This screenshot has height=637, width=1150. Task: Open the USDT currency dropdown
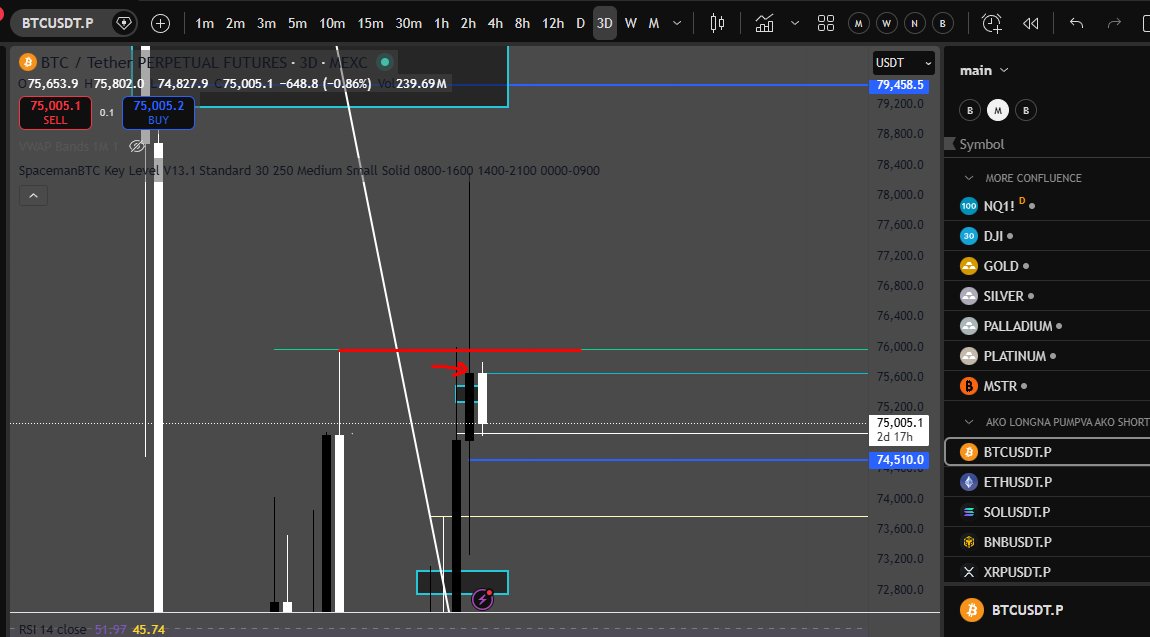[904, 63]
